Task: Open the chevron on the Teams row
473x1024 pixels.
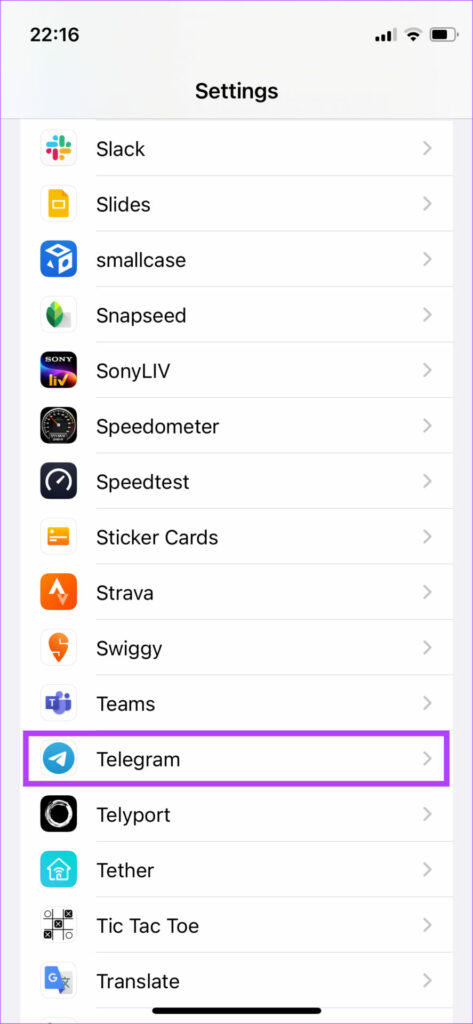Action: coord(427,703)
